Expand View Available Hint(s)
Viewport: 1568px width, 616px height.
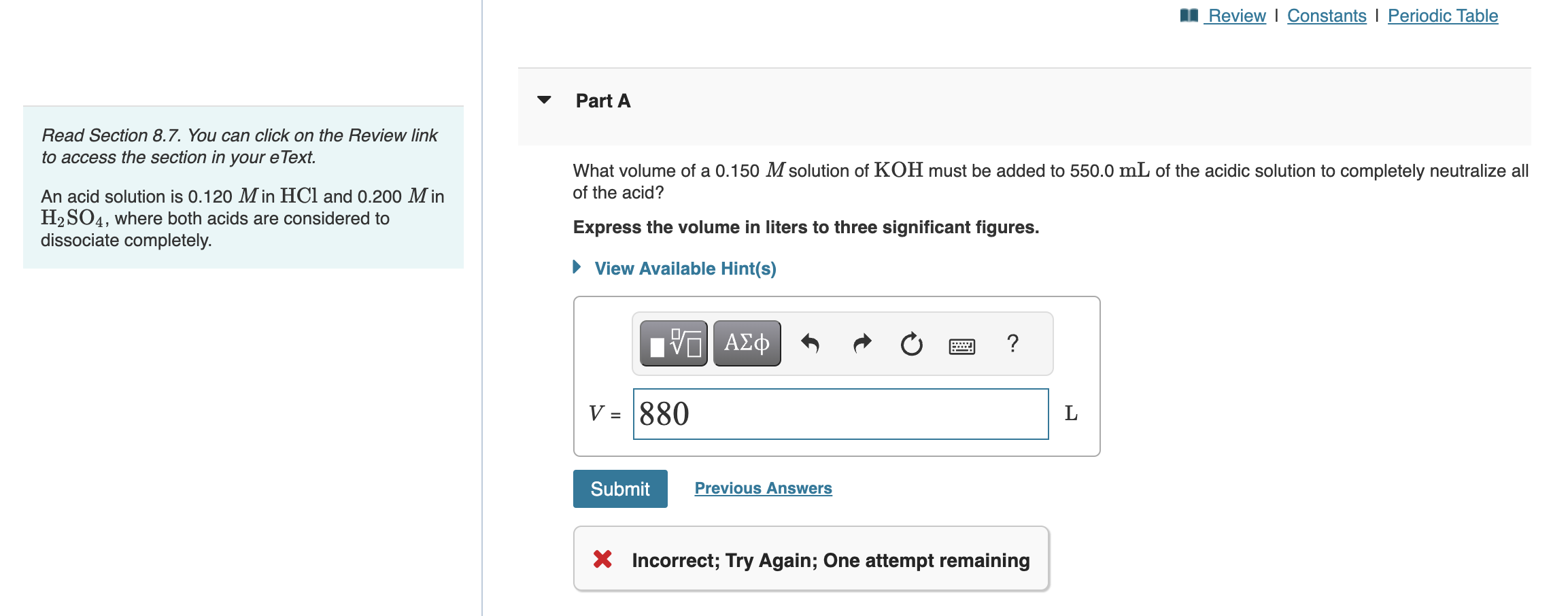coord(685,268)
